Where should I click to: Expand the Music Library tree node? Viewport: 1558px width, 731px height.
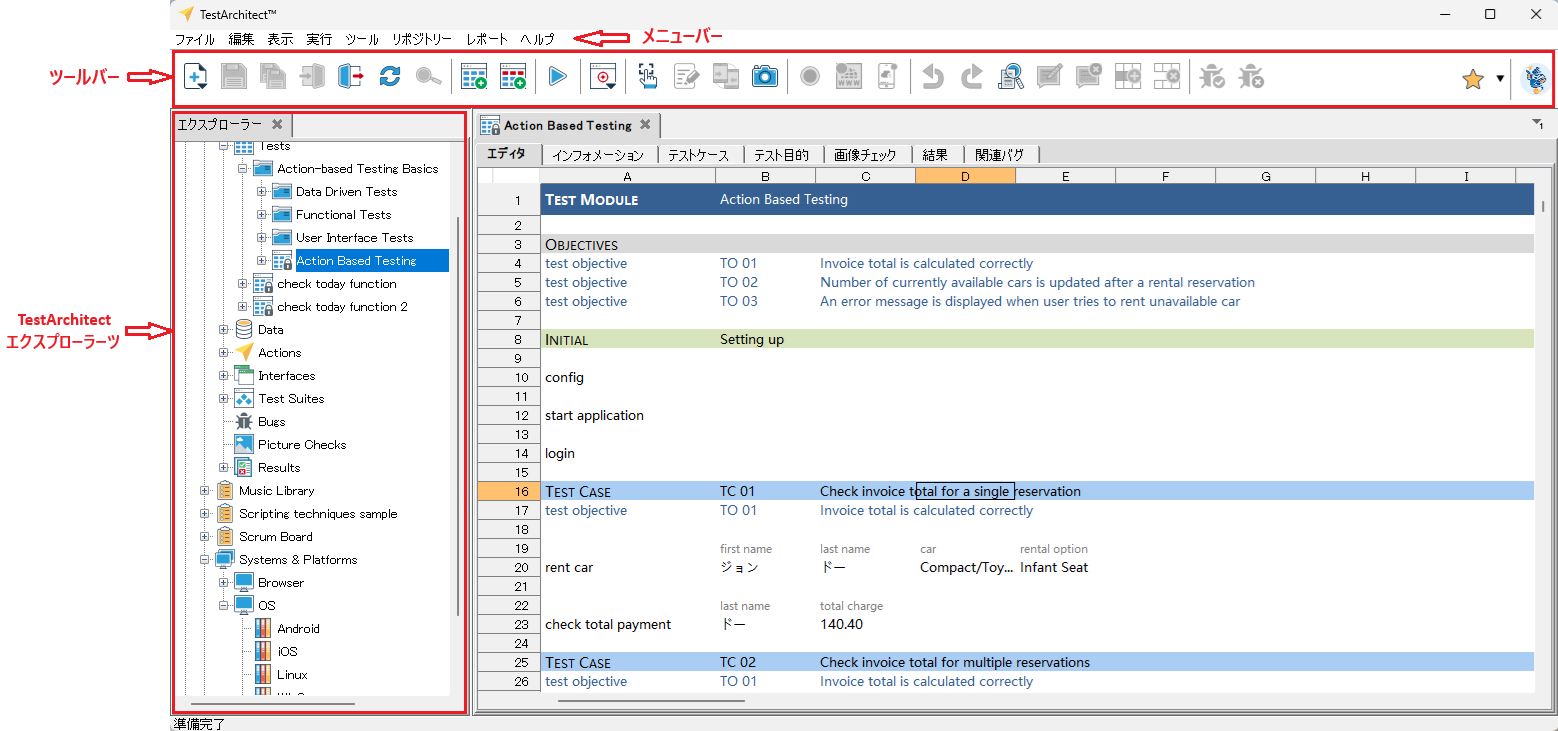tap(205, 491)
